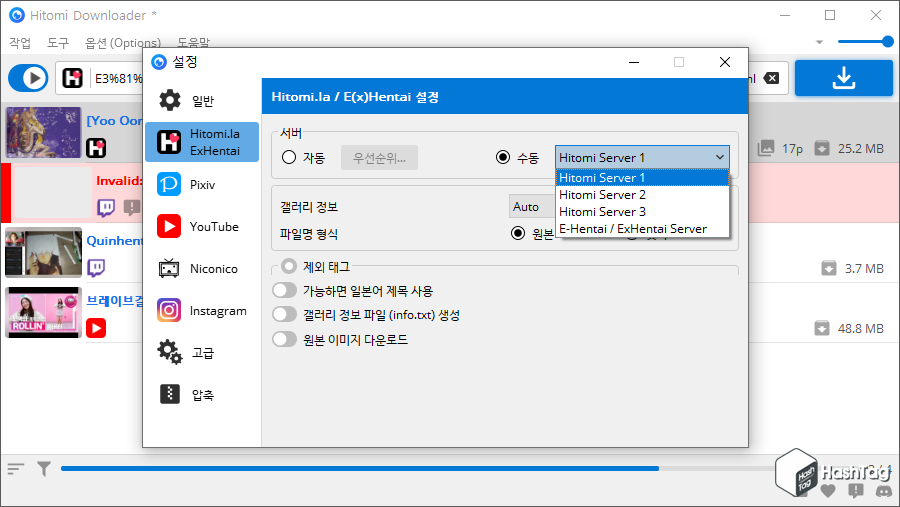This screenshot has height=507, width=900.
Task: Expand the small arrow beside top slider
Action: pos(819,42)
